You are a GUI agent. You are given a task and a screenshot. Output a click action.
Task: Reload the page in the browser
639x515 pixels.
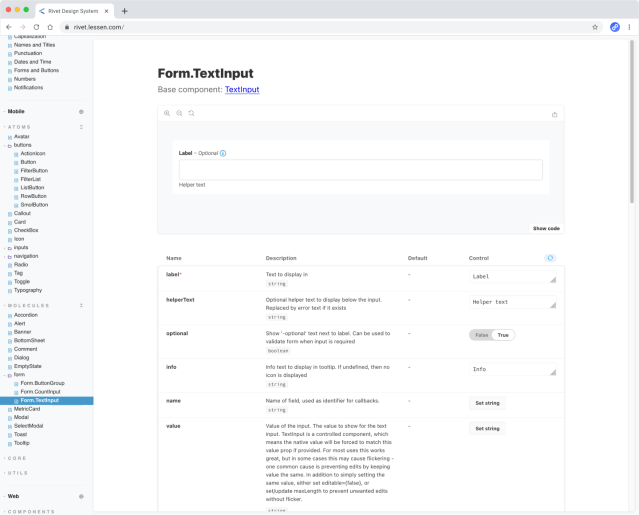(x=37, y=27)
